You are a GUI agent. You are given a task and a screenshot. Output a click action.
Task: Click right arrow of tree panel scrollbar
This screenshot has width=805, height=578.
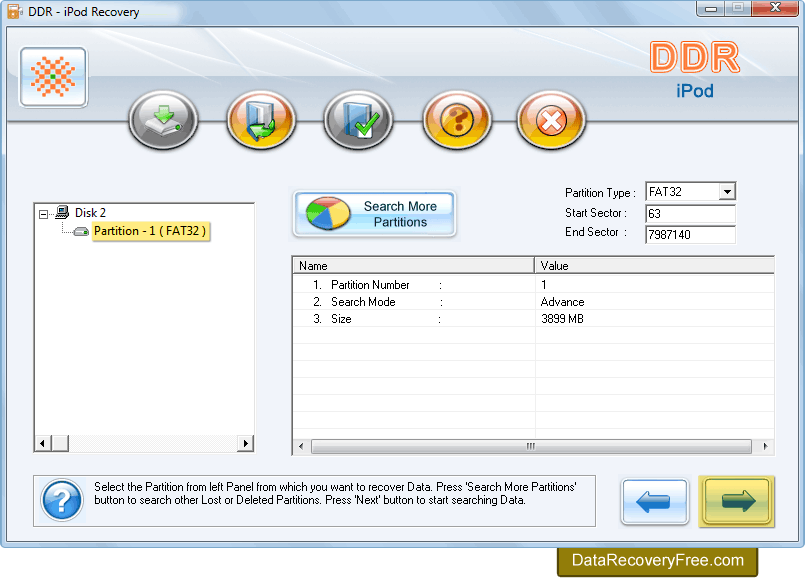(245, 443)
